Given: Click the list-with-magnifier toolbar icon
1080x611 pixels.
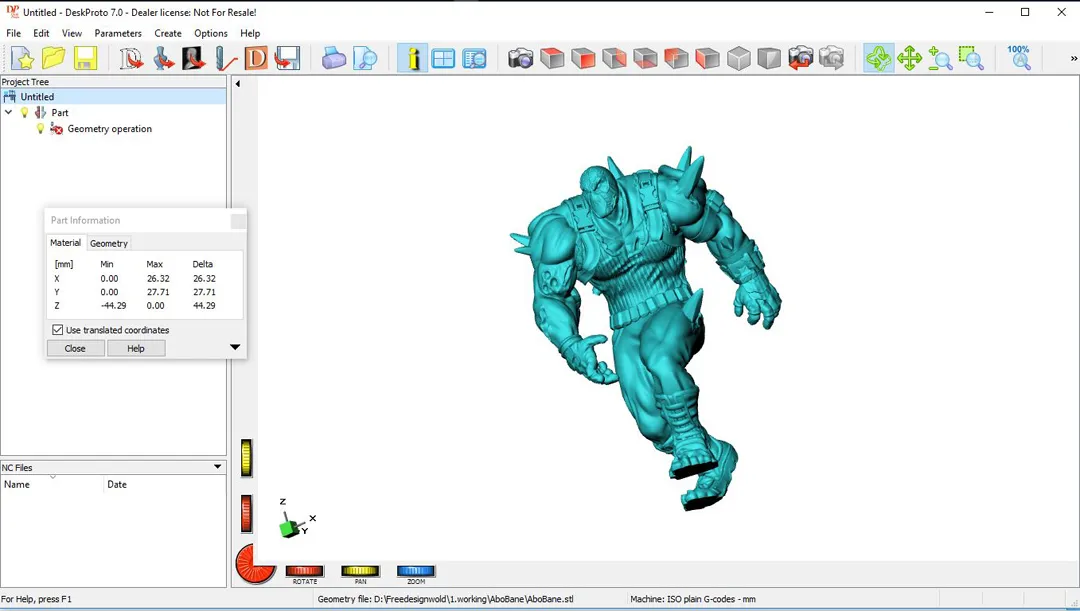Looking at the screenshot, I should coord(475,59).
